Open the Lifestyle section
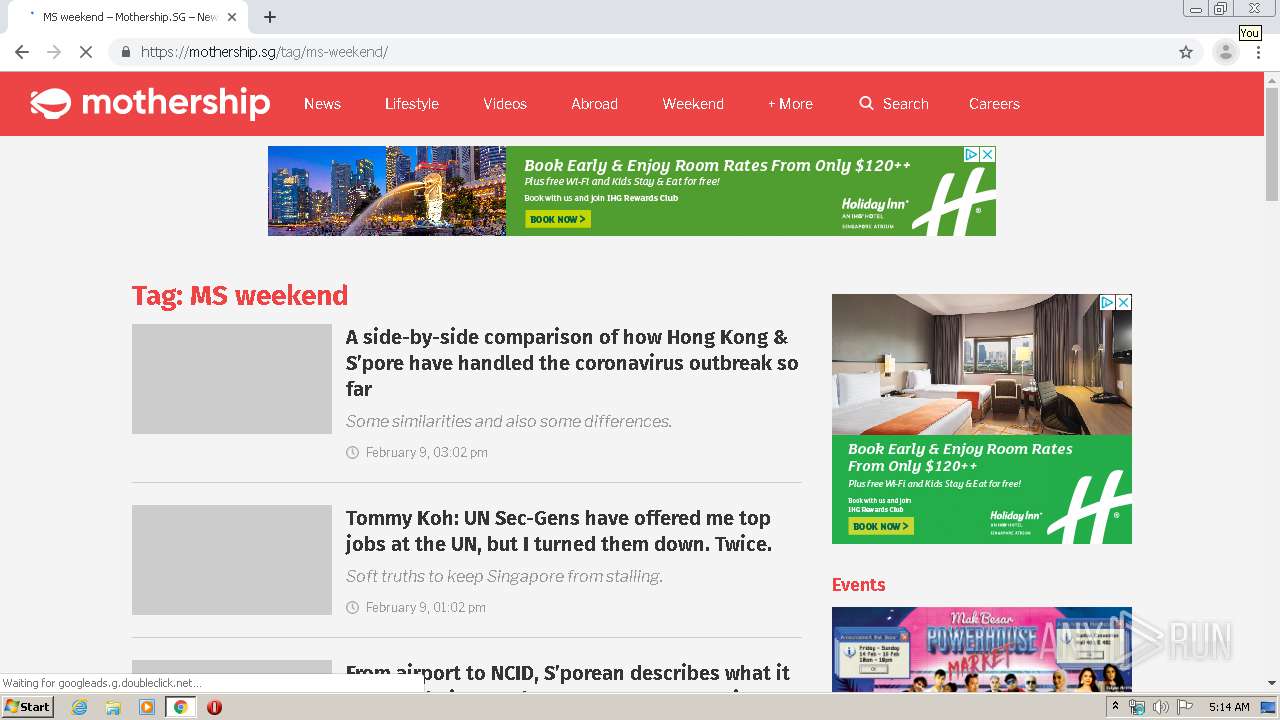 click(412, 104)
